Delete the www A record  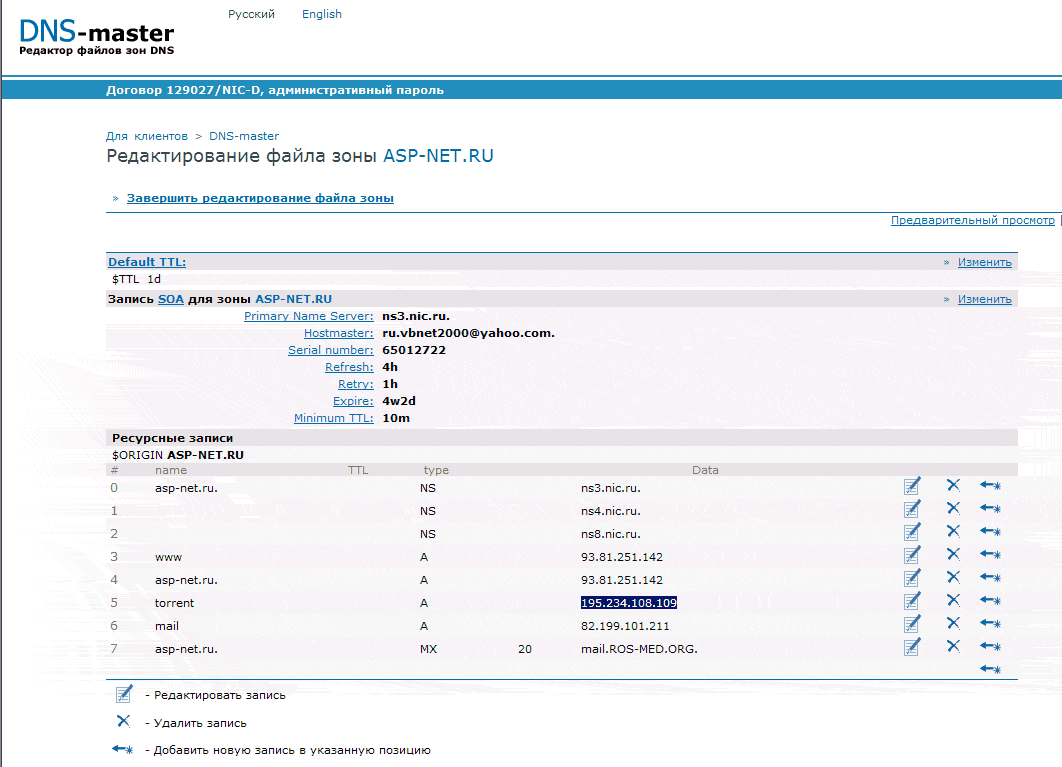(953, 554)
